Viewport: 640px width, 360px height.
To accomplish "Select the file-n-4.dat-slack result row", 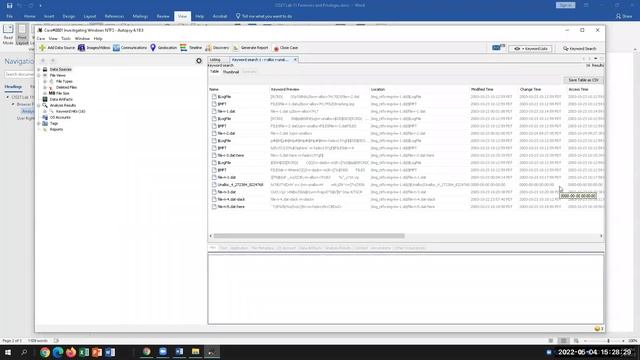I will 406,200.
